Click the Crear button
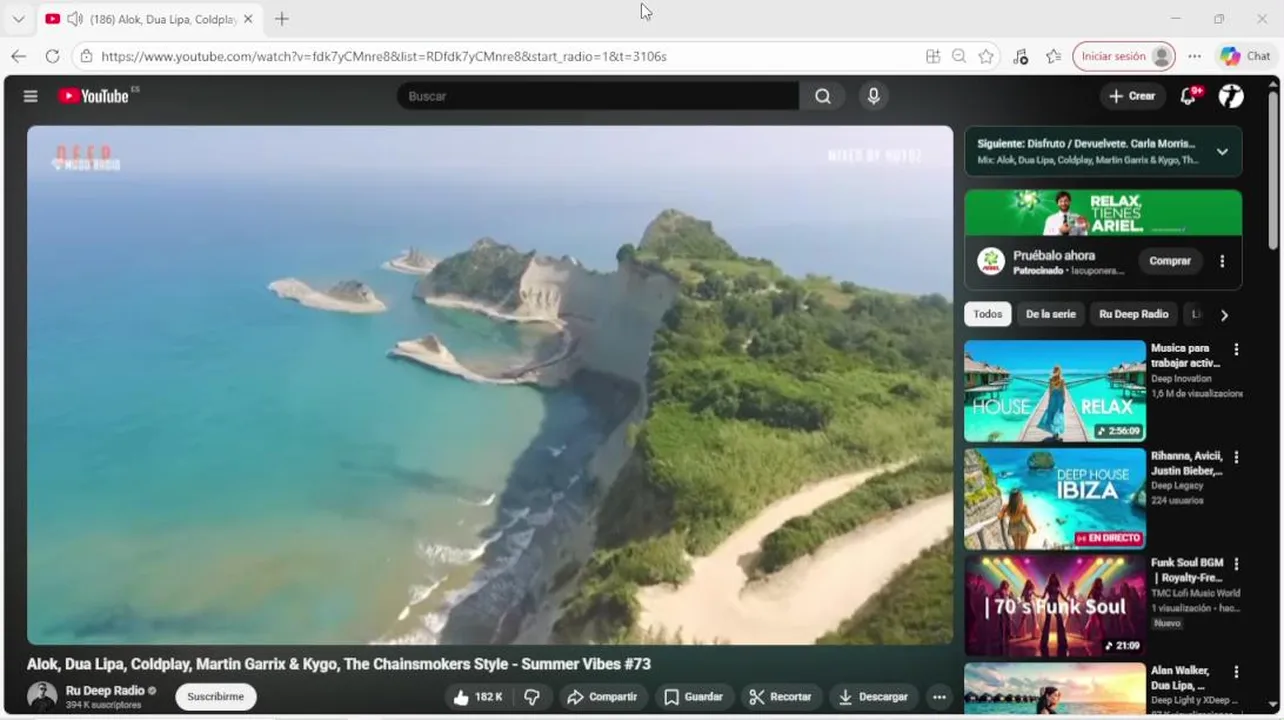Screen dimensions: 1284x720 [1132, 96]
